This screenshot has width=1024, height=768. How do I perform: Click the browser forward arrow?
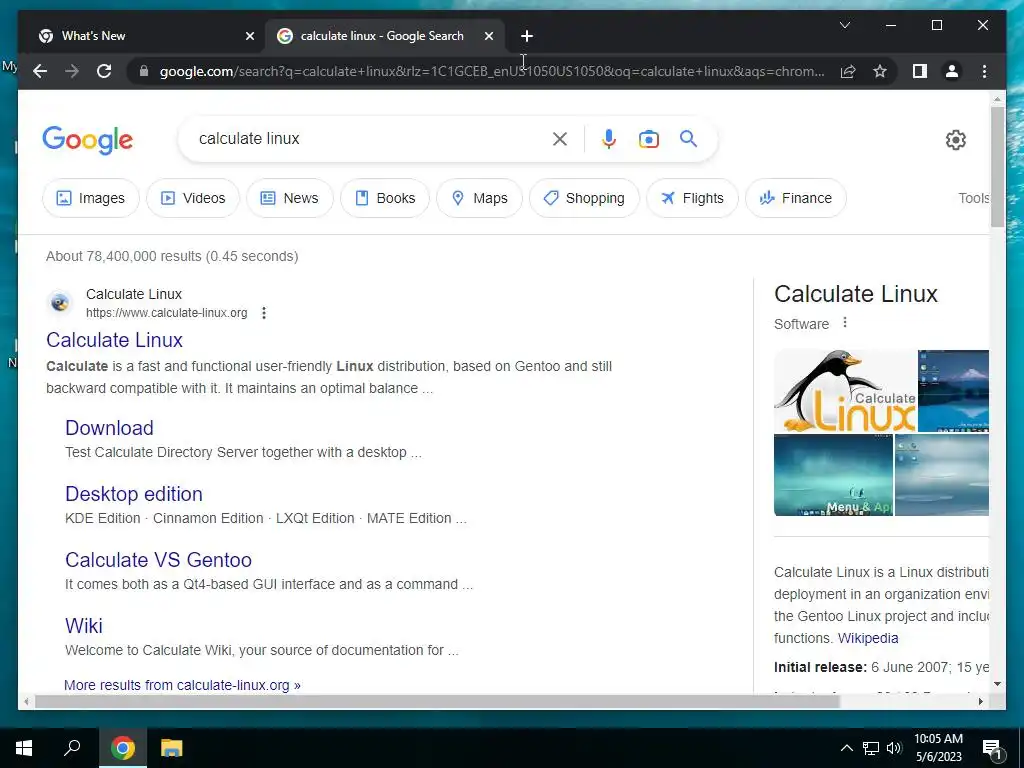click(x=72, y=71)
